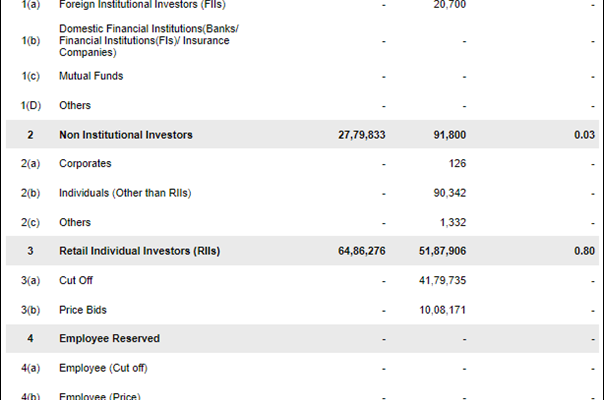
Task: Click the 'Employee Reserved' heading
Action: coord(109,338)
